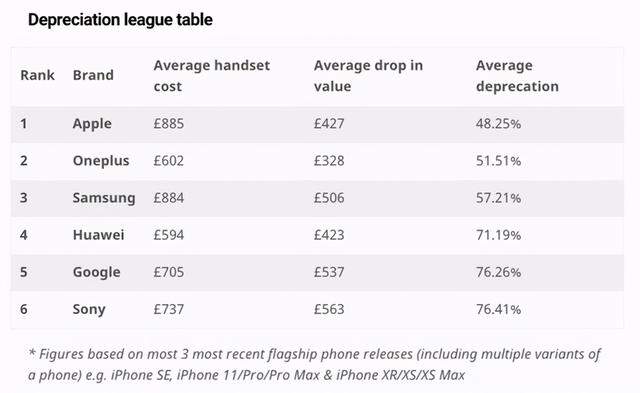Select the Huawei brand cell

click(98, 235)
